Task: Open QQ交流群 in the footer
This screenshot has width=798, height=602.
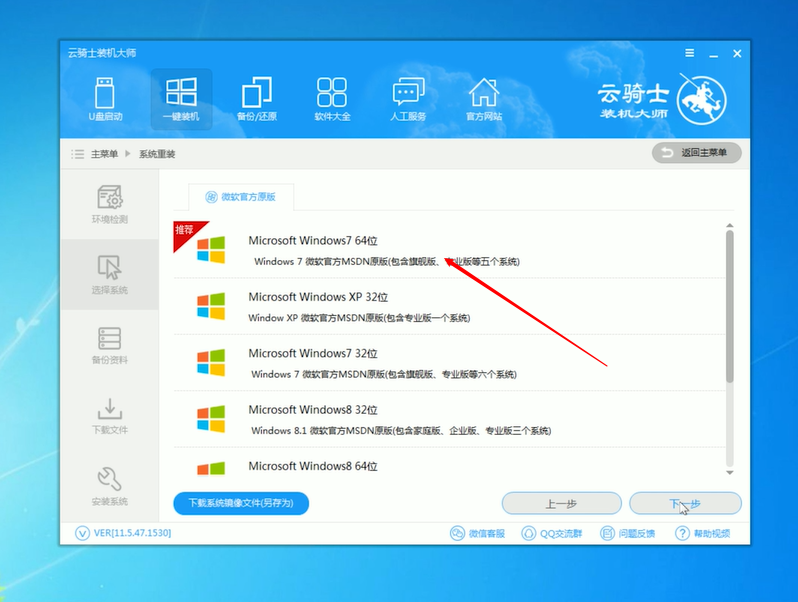Action: [x=552, y=533]
